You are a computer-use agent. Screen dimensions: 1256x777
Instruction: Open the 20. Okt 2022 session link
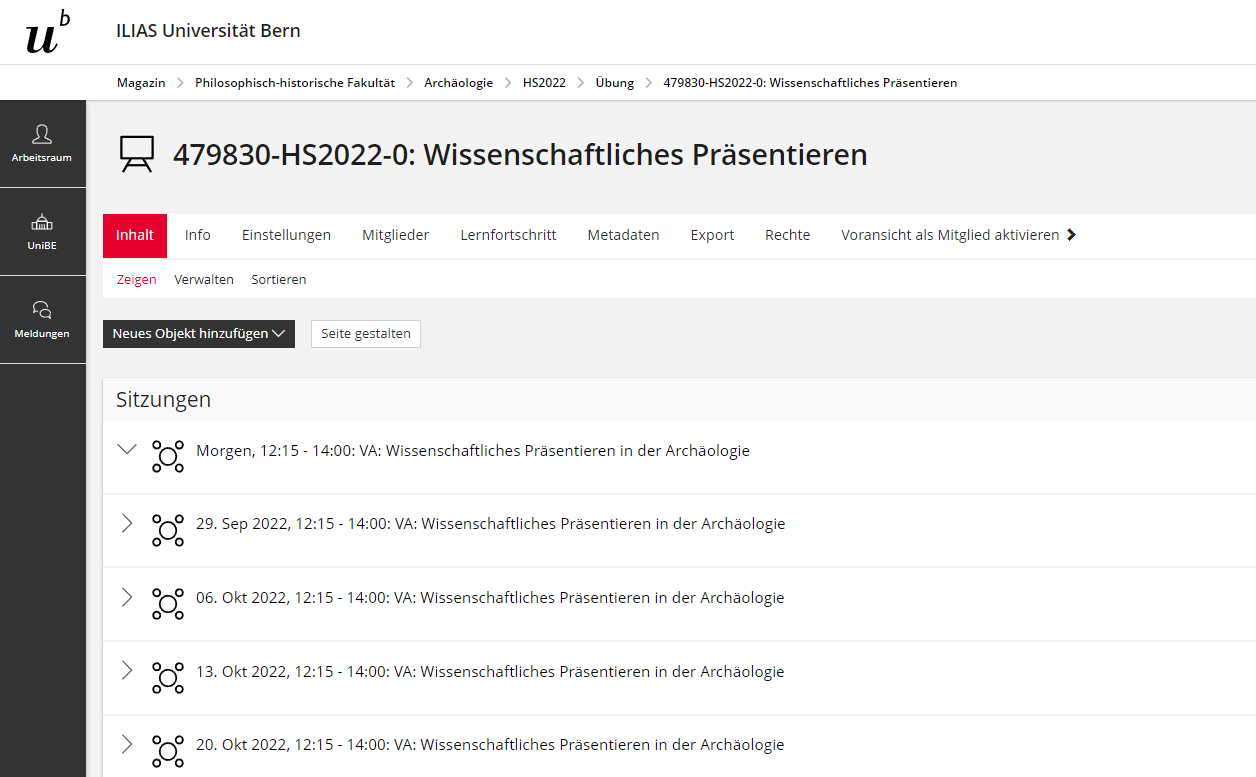[x=490, y=745]
